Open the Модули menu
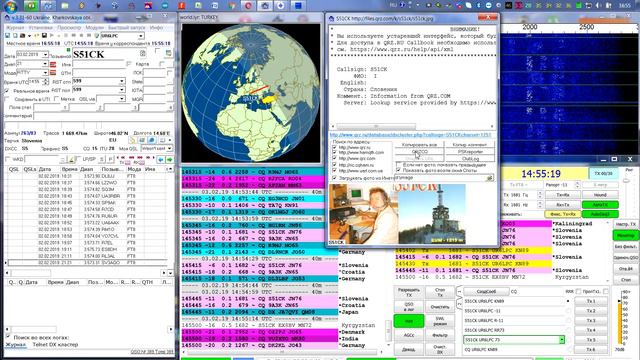Screen dimensions: 640x360 coord(94,28)
